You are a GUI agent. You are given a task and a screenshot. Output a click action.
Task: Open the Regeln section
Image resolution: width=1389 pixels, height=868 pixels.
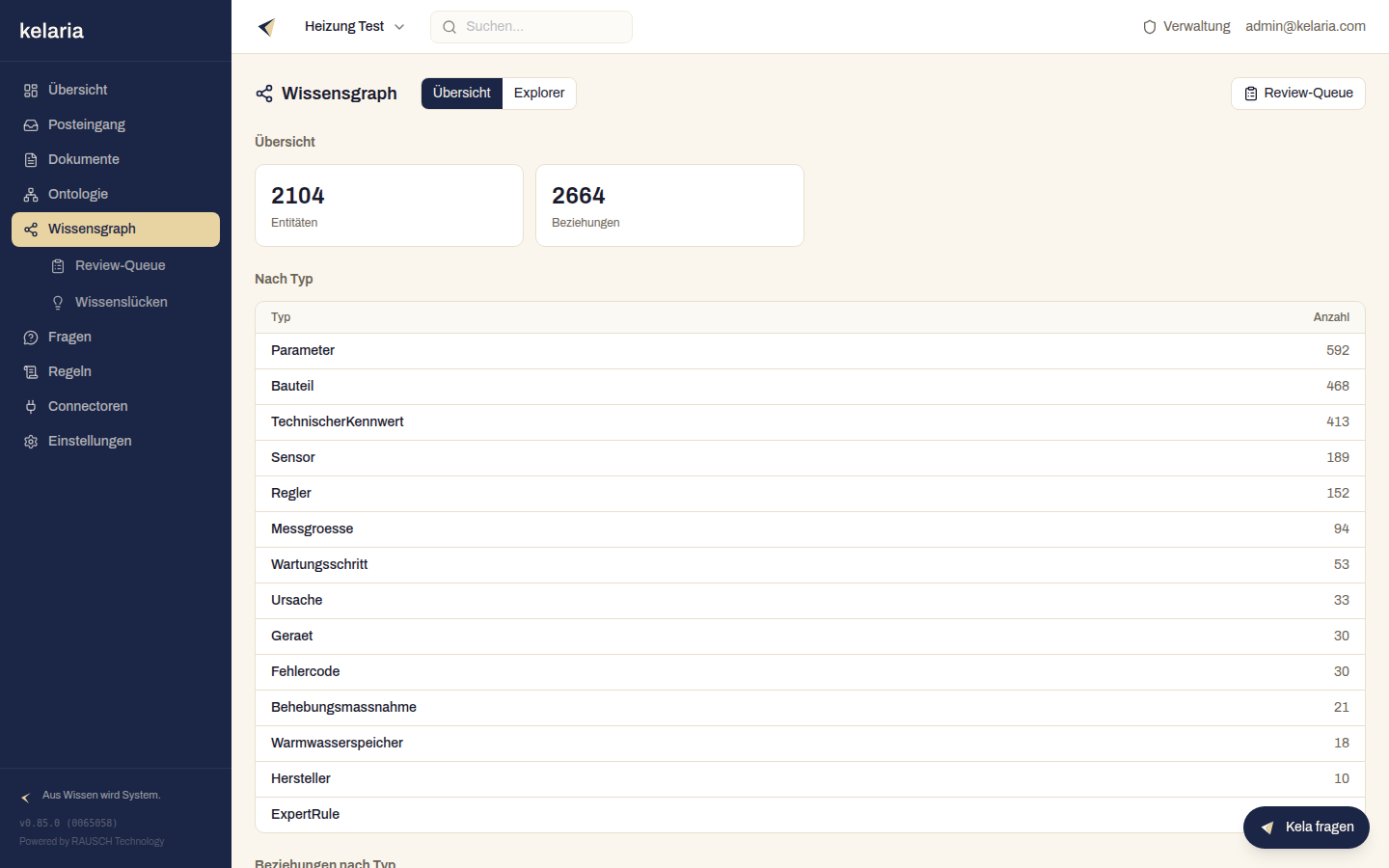coord(116,371)
